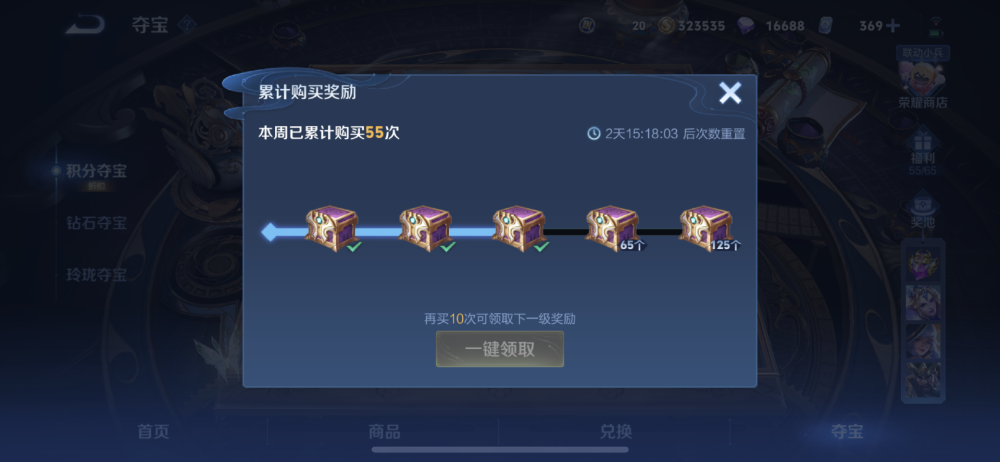Click the 一键领取 button
The width and height of the screenshot is (1000, 462).
(x=500, y=349)
